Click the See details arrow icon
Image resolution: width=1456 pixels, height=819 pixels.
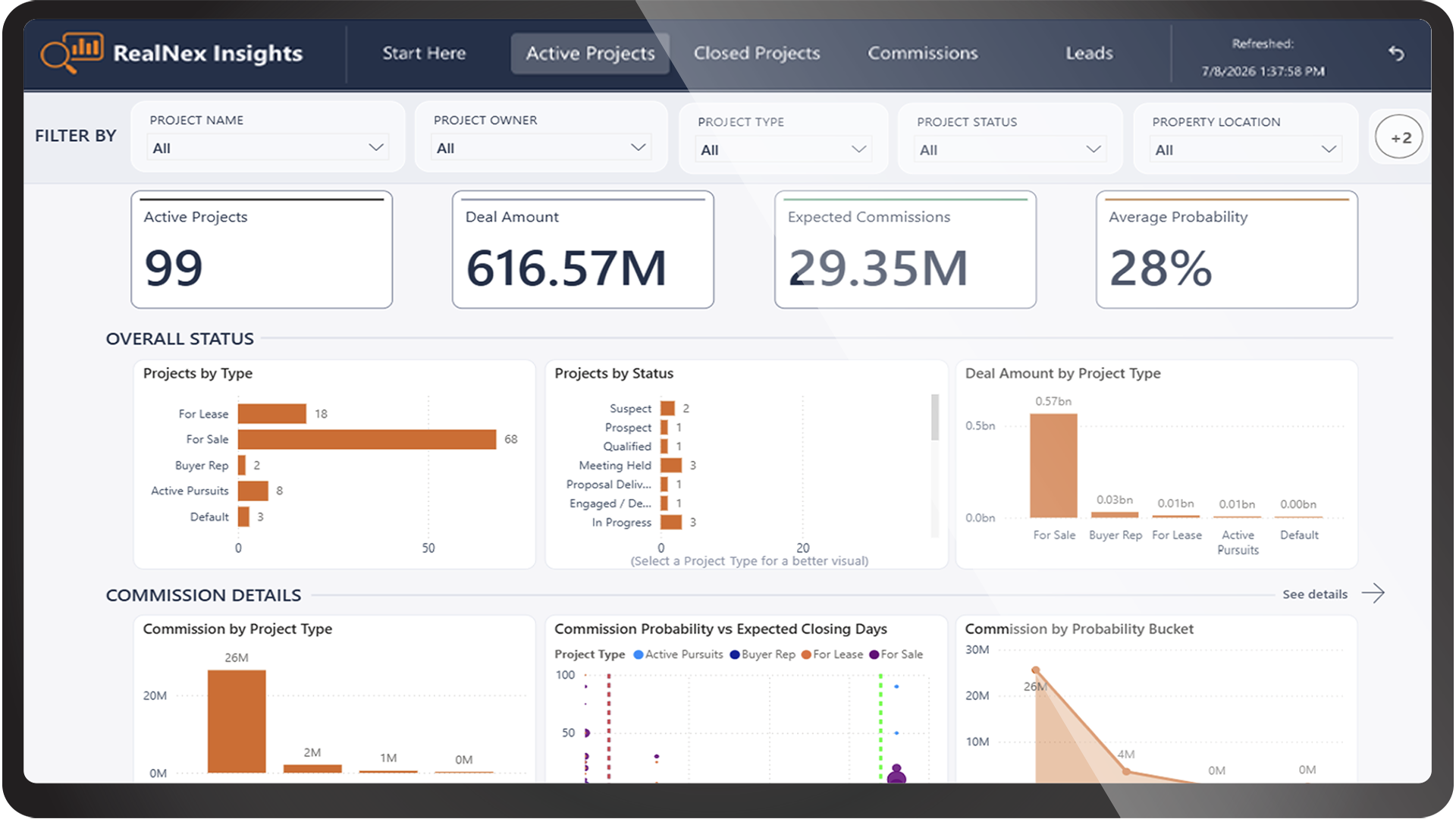tap(1373, 593)
